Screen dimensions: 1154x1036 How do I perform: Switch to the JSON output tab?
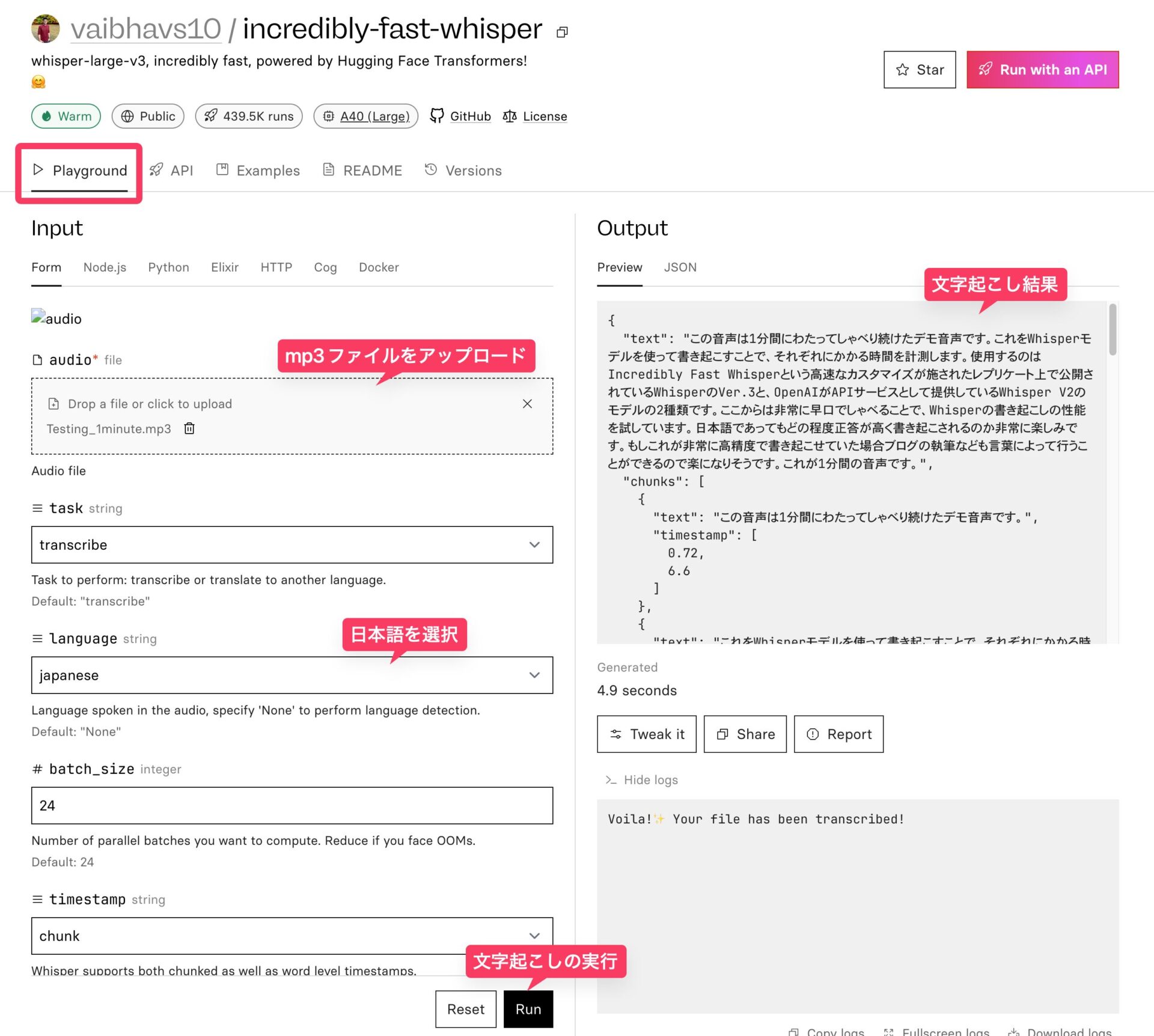[x=680, y=267]
